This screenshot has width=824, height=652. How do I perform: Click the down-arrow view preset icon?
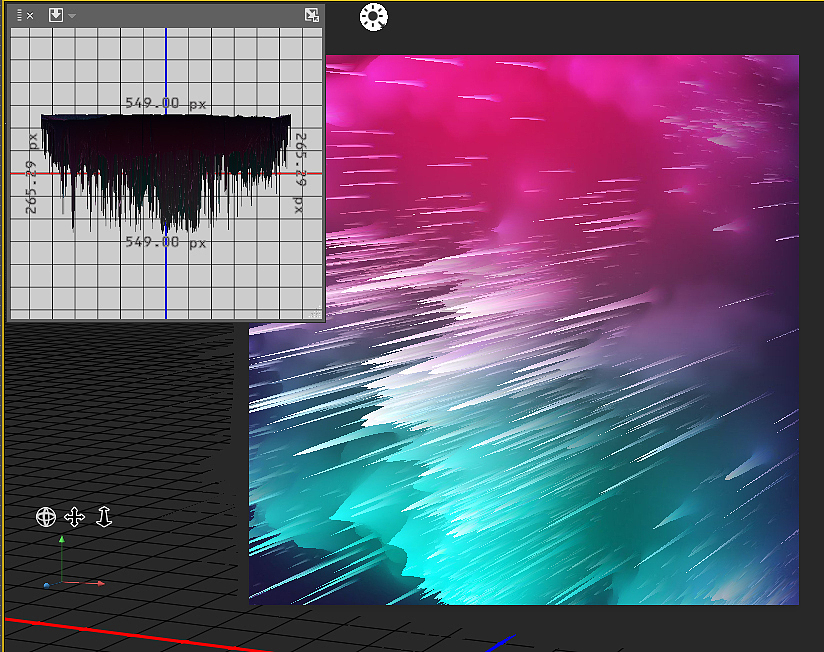pyautogui.click(x=56, y=15)
